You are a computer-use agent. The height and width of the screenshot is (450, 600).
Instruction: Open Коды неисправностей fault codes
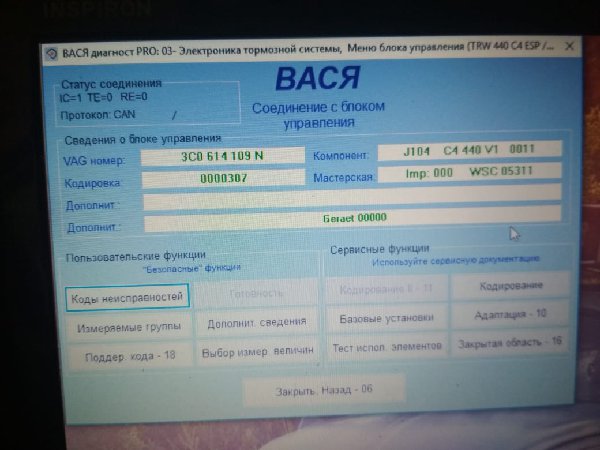pos(127,297)
